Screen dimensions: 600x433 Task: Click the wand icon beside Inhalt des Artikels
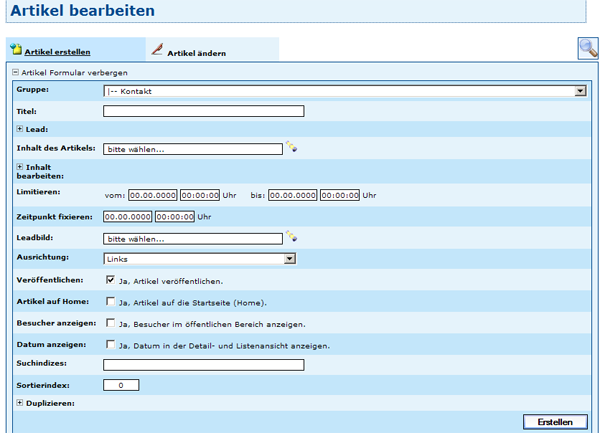coord(291,148)
